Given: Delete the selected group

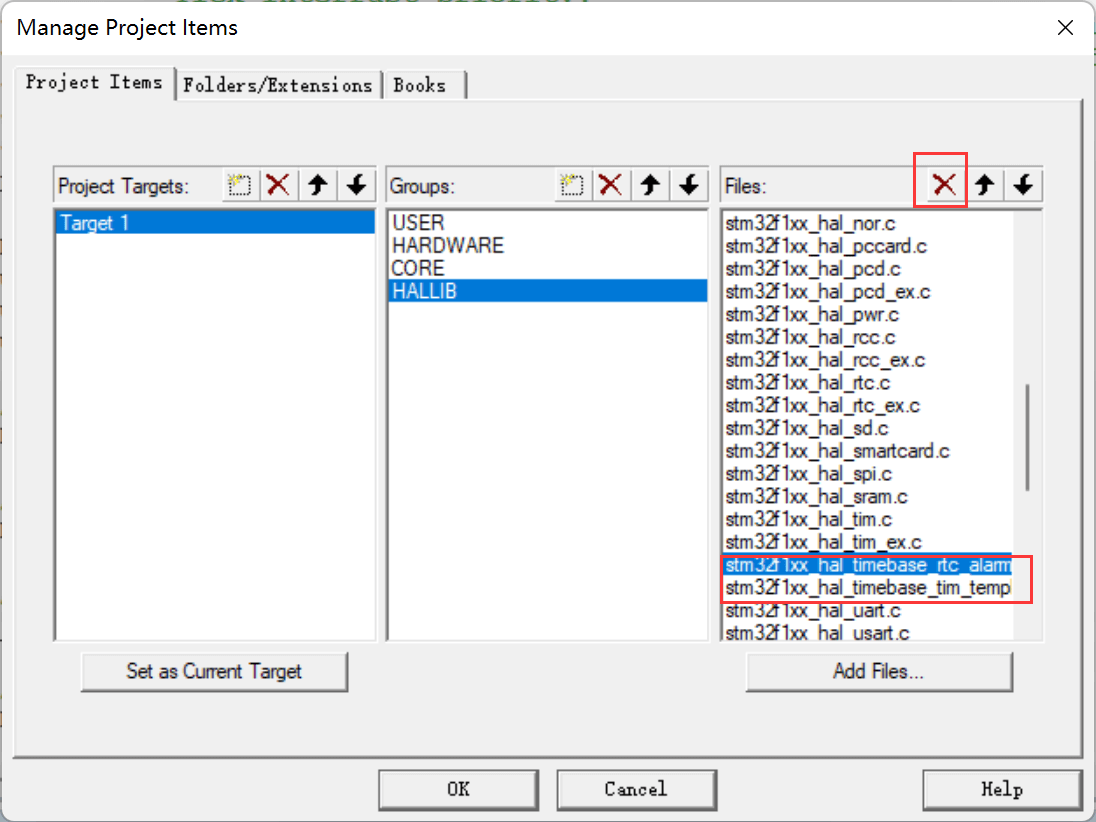Looking at the screenshot, I should (610, 185).
